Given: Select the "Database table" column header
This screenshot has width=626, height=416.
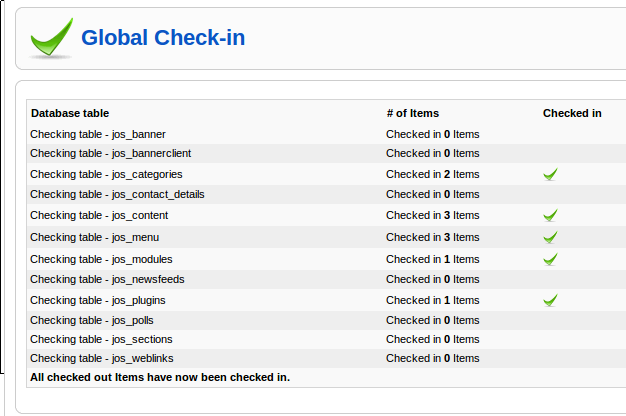Looking at the screenshot, I should [70, 113].
